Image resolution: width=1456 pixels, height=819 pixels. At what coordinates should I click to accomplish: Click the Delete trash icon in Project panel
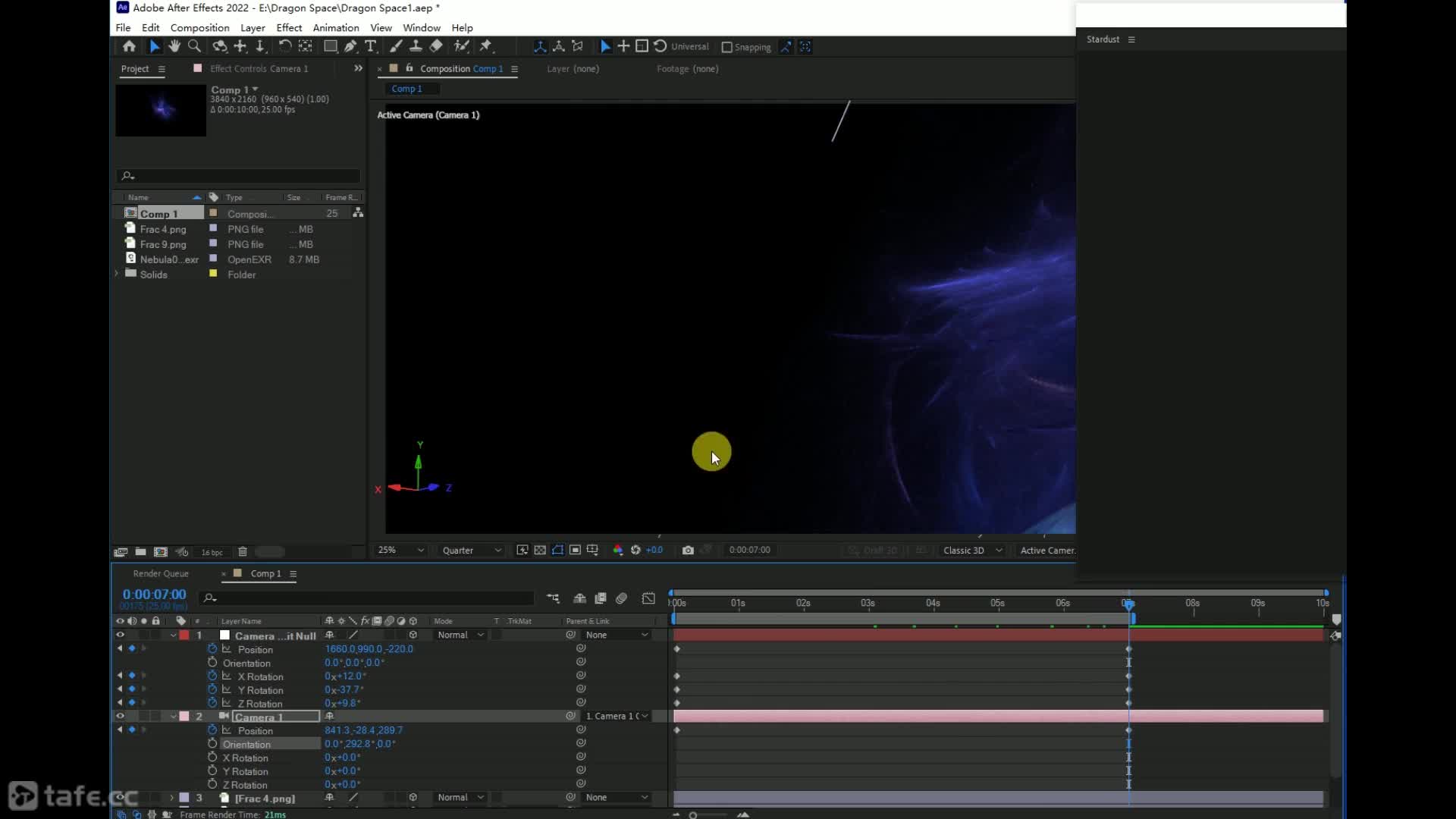pyautogui.click(x=243, y=552)
